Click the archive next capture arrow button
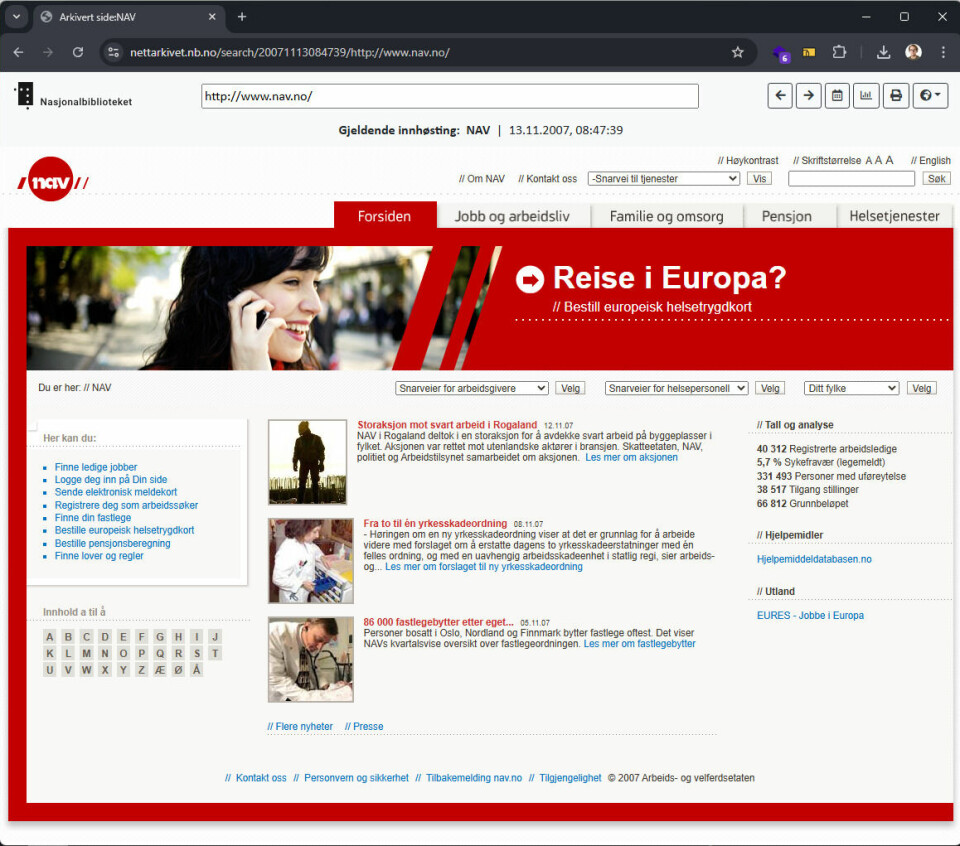 [808, 96]
